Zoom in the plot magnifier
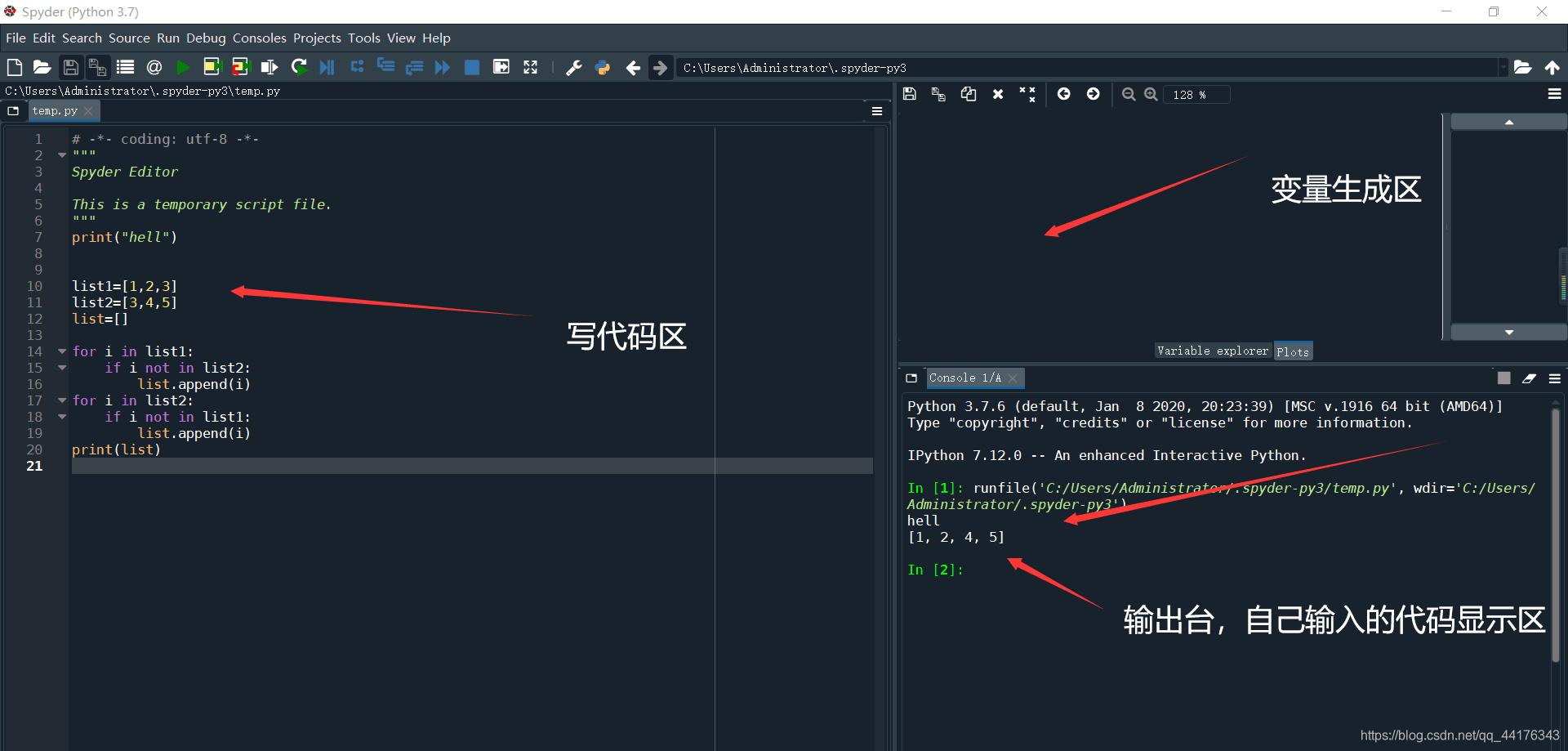1568x751 pixels. click(x=1151, y=94)
